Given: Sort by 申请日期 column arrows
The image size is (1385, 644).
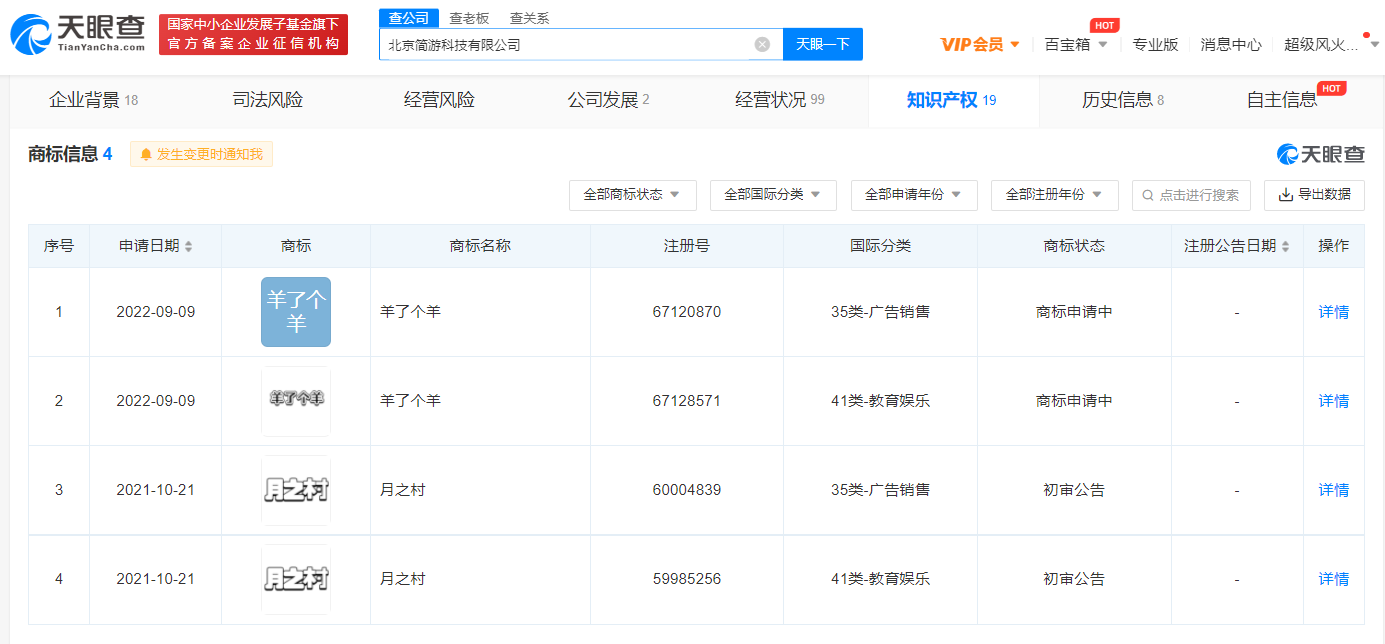Looking at the screenshot, I should 189,246.
